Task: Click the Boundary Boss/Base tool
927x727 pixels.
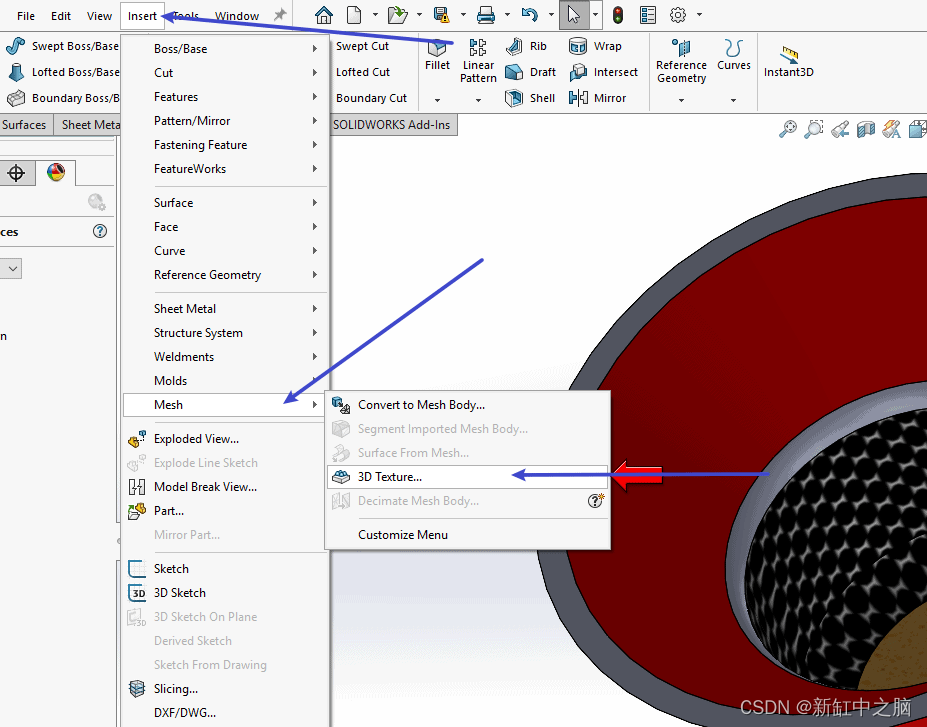Action: click(x=62, y=98)
